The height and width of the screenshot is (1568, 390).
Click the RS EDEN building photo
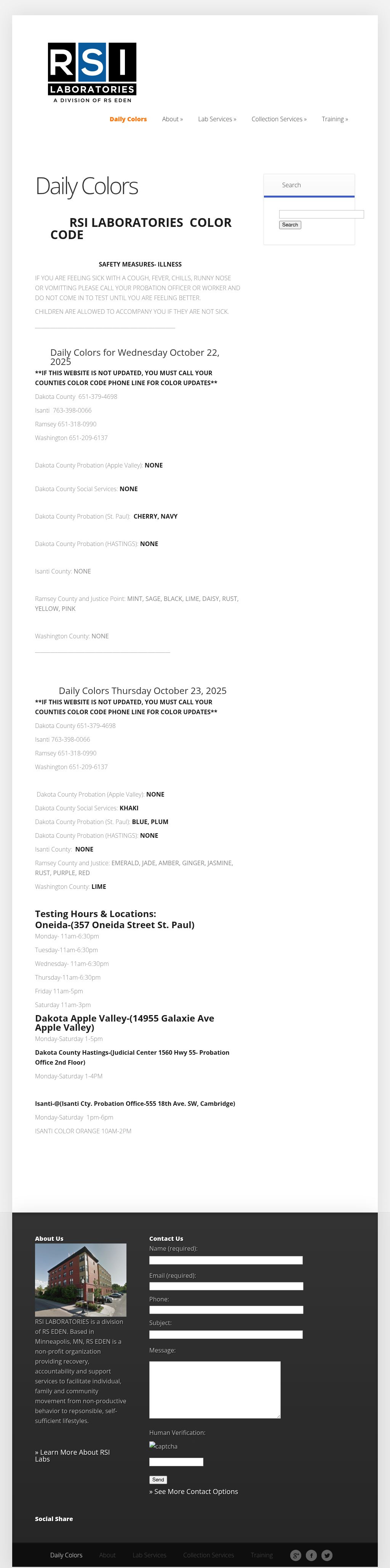click(x=80, y=1280)
